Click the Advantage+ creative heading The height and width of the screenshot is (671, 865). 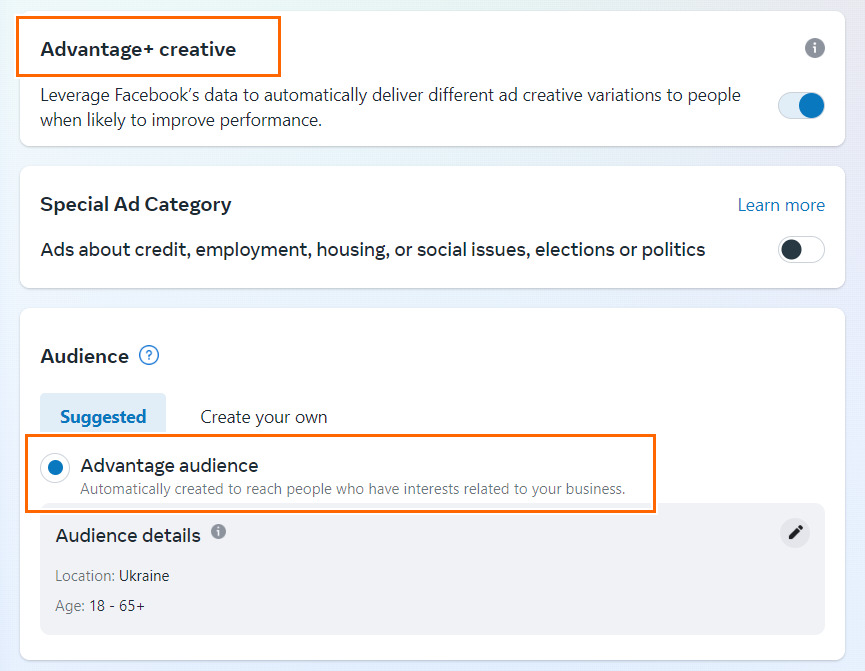pyautogui.click(x=138, y=50)
